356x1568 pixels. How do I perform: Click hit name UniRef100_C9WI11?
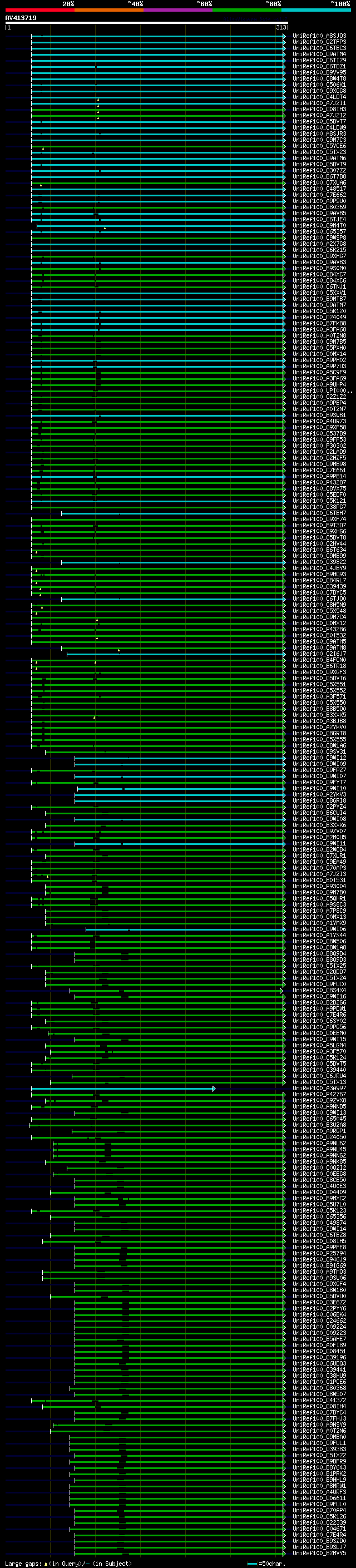click(x=319, y=844)
